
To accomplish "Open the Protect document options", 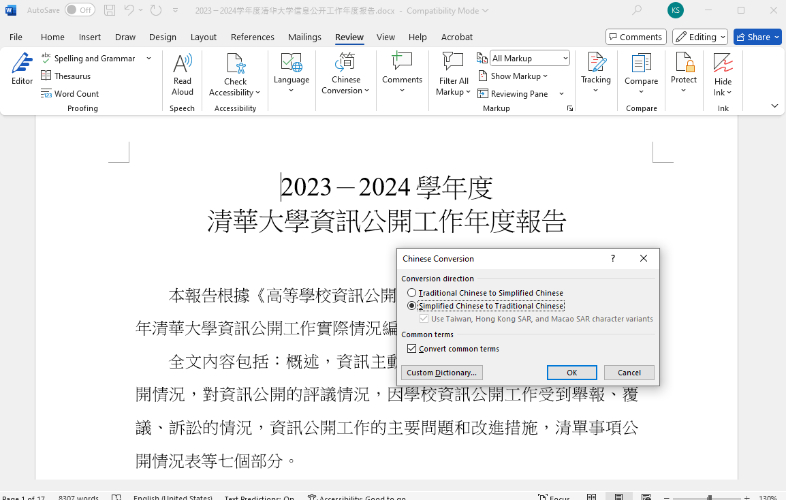I will pos(684,73).
